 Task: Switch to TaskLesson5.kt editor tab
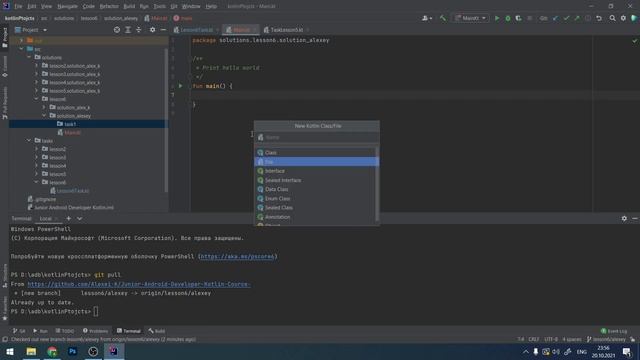tap(286, 30)
